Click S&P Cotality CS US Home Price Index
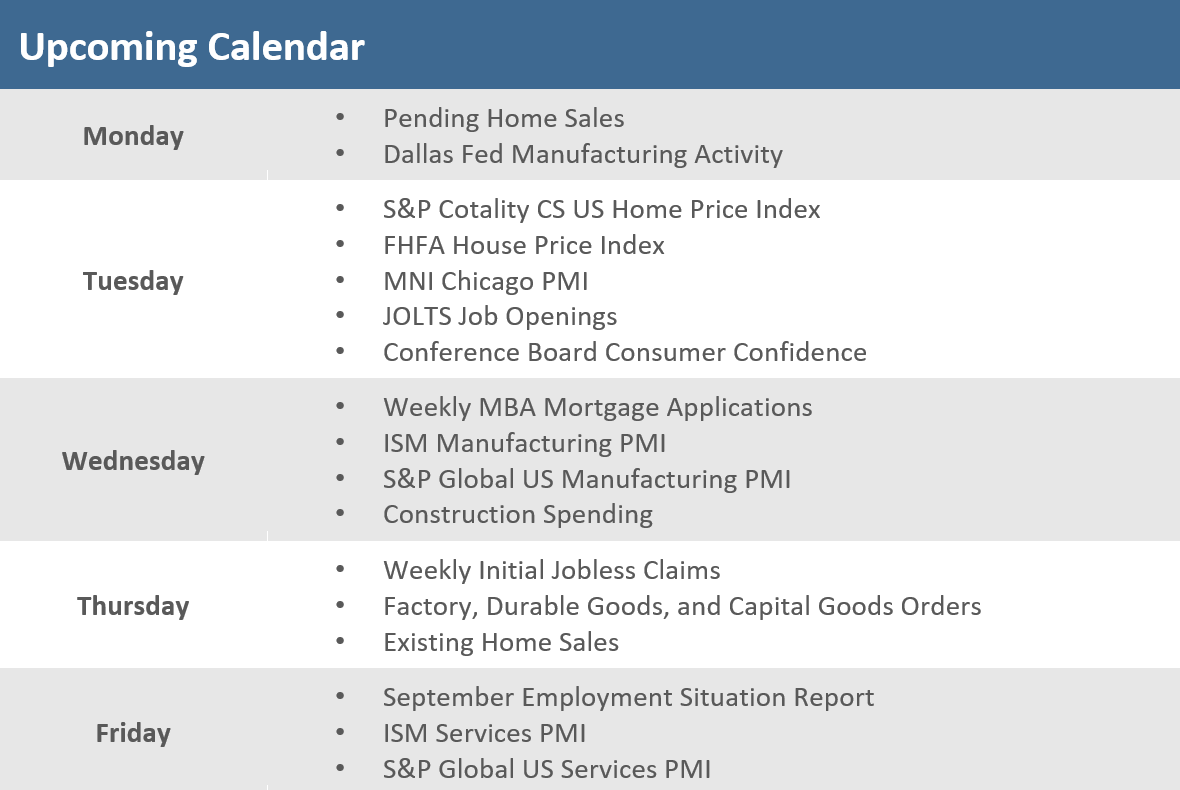This screenshot has height=790, width=1180. 601,209
